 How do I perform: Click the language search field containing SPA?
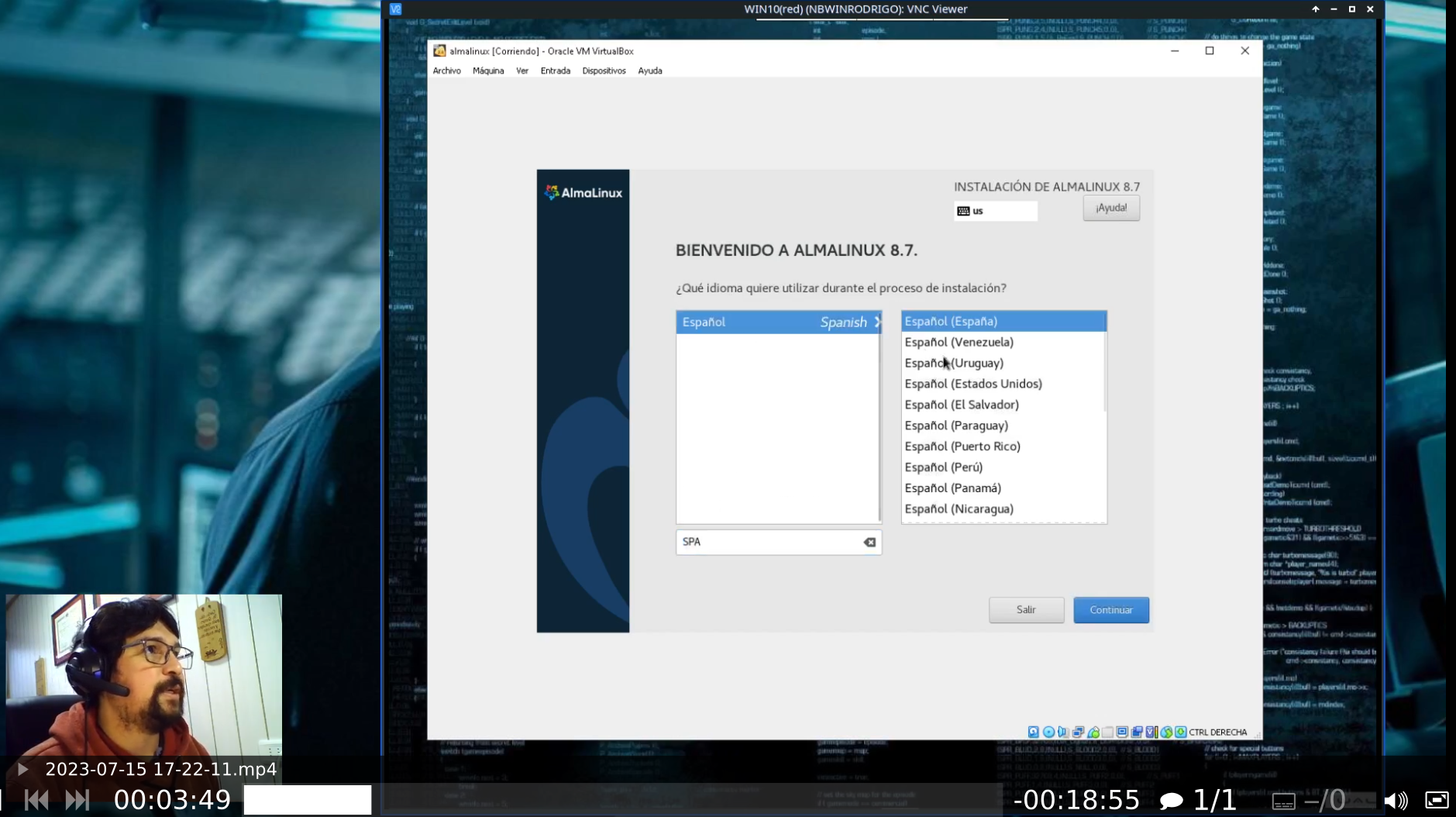(x=778, y=542)
